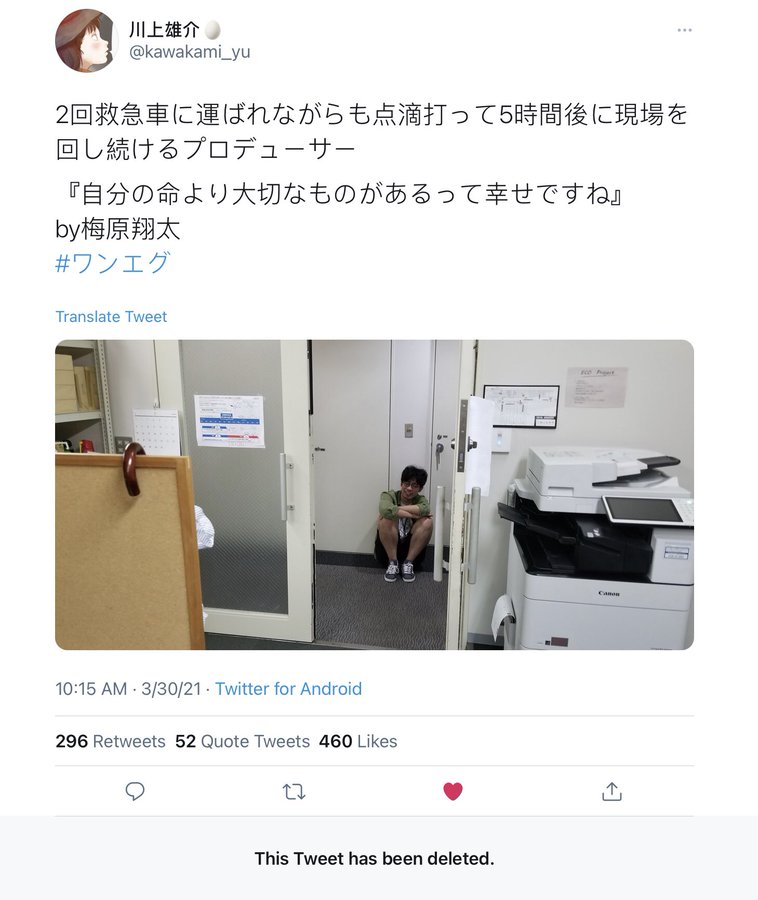This screenshot has width=758, height=900.
Task: Open the user's profile avatar picture
Action: [x=86, y=40]
